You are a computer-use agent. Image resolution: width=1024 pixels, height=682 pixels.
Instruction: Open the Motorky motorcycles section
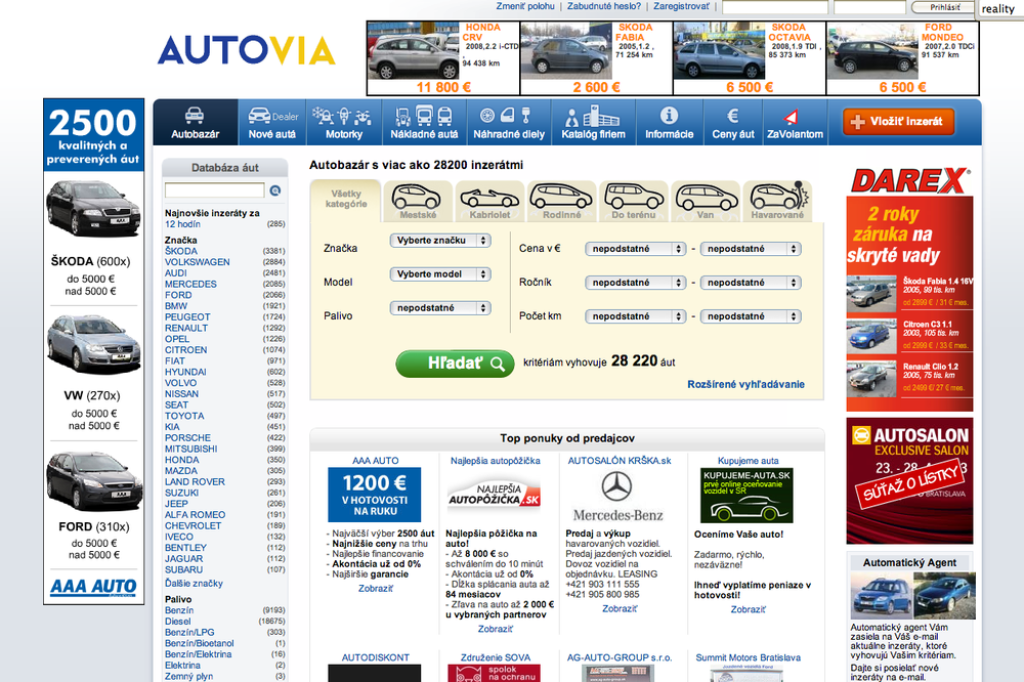[x=344, y=122]
